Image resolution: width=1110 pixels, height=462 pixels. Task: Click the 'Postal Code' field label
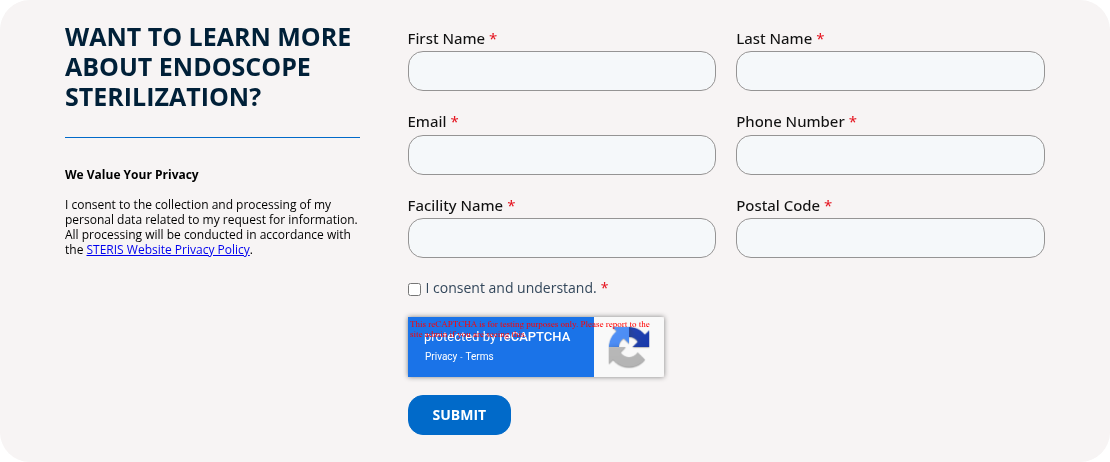(777, 206)
